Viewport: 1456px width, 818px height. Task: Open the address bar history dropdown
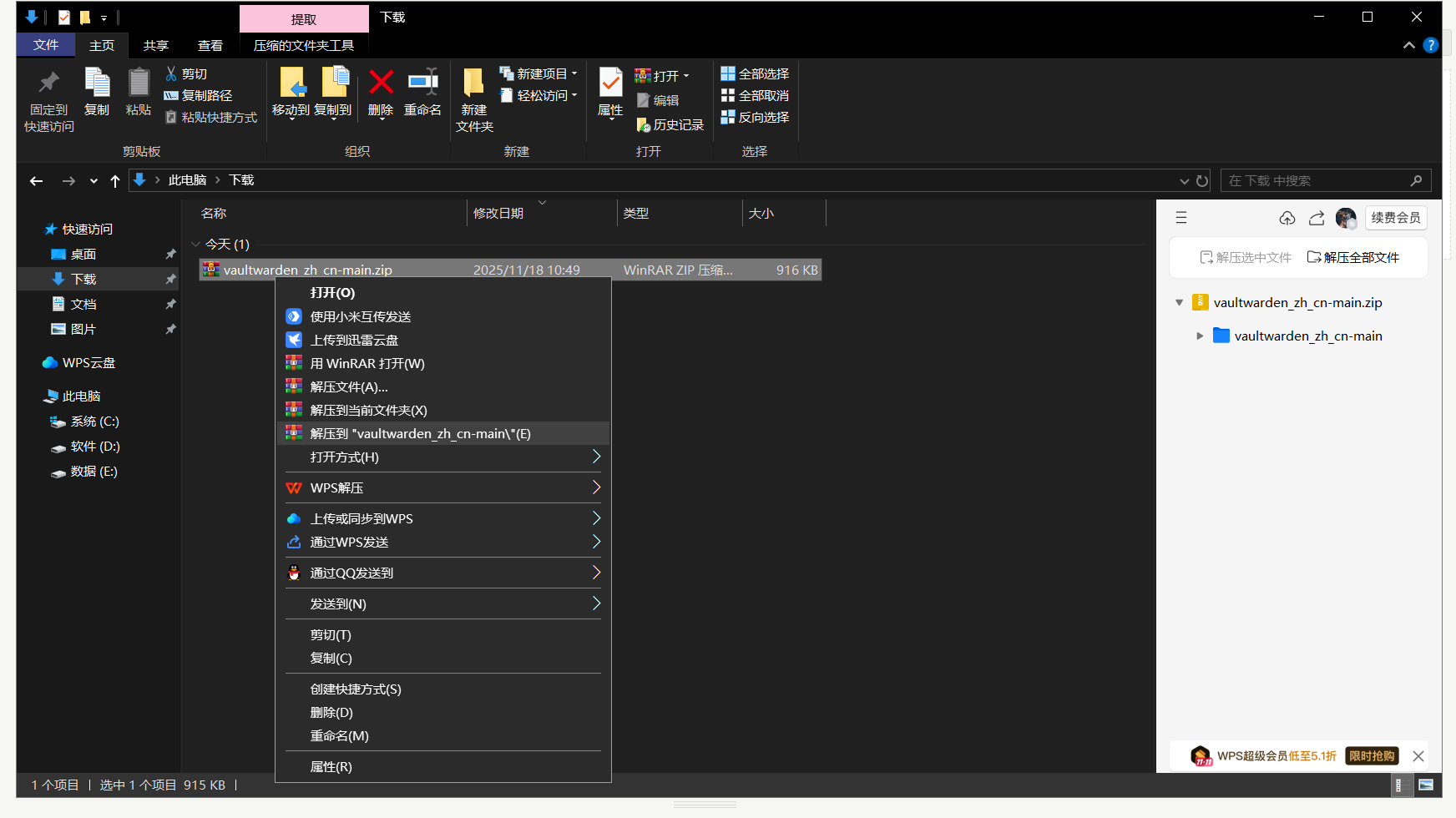tap(1184, 181)
